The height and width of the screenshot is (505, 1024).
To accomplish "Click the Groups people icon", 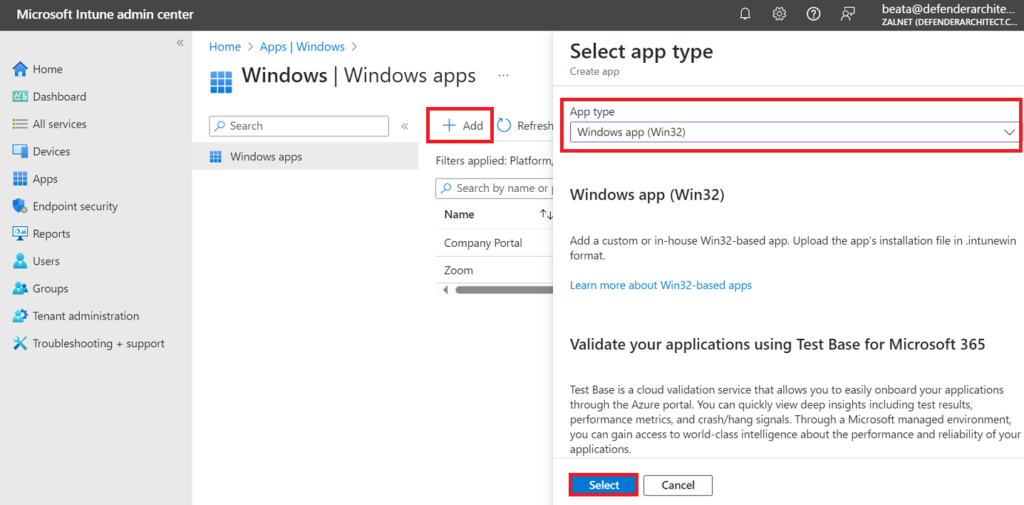I will [20, 289].
